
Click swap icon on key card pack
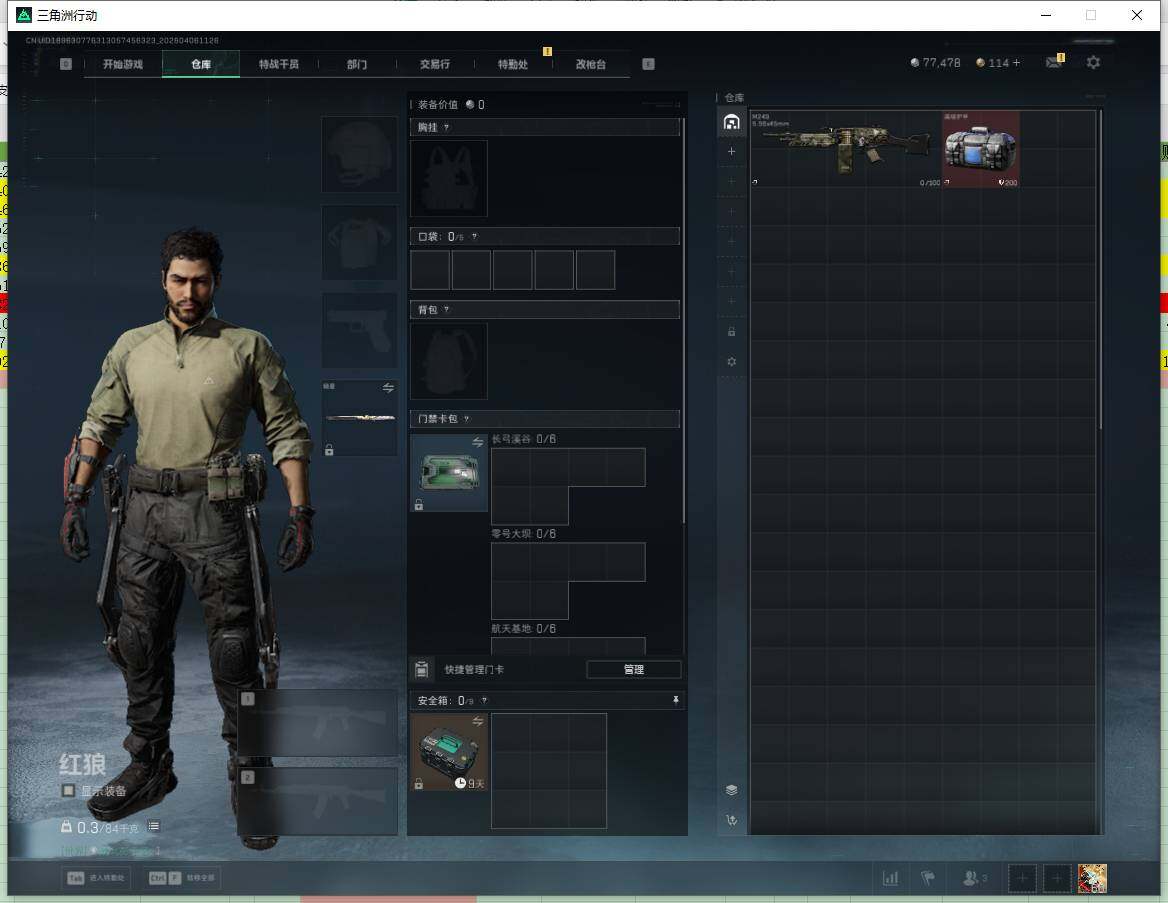tap(477, 442)
